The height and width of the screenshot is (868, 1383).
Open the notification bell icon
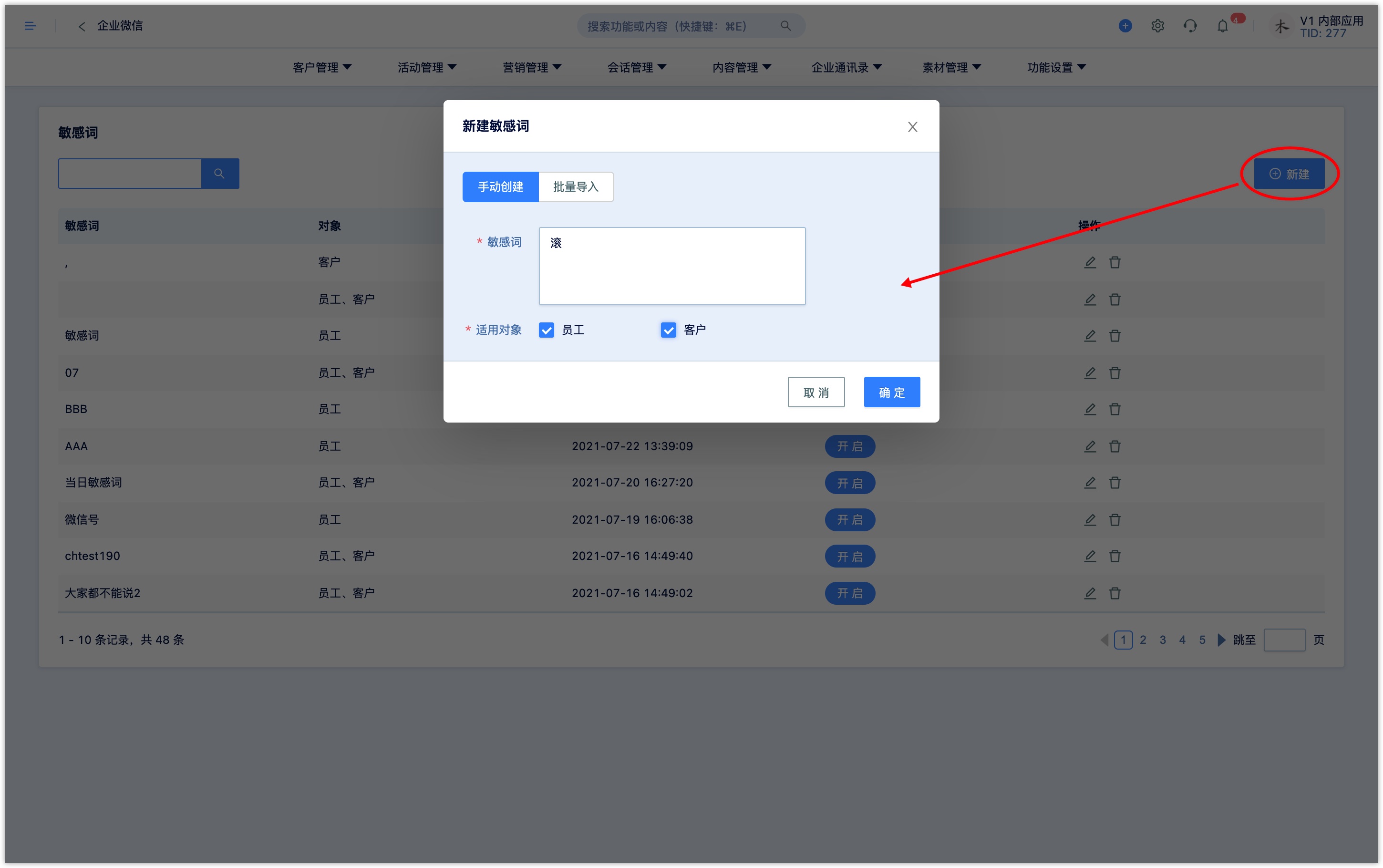point(1222,26)
